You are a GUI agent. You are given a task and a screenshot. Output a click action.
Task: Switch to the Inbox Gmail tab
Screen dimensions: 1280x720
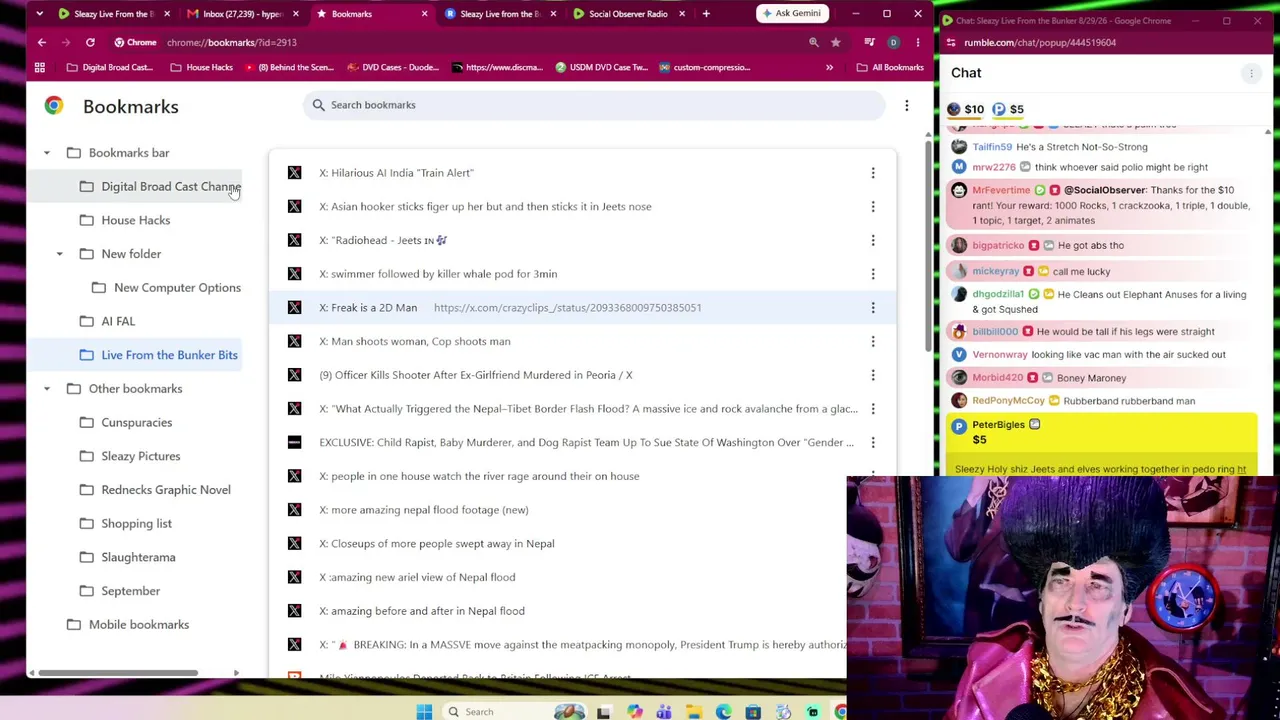(243, 14)
